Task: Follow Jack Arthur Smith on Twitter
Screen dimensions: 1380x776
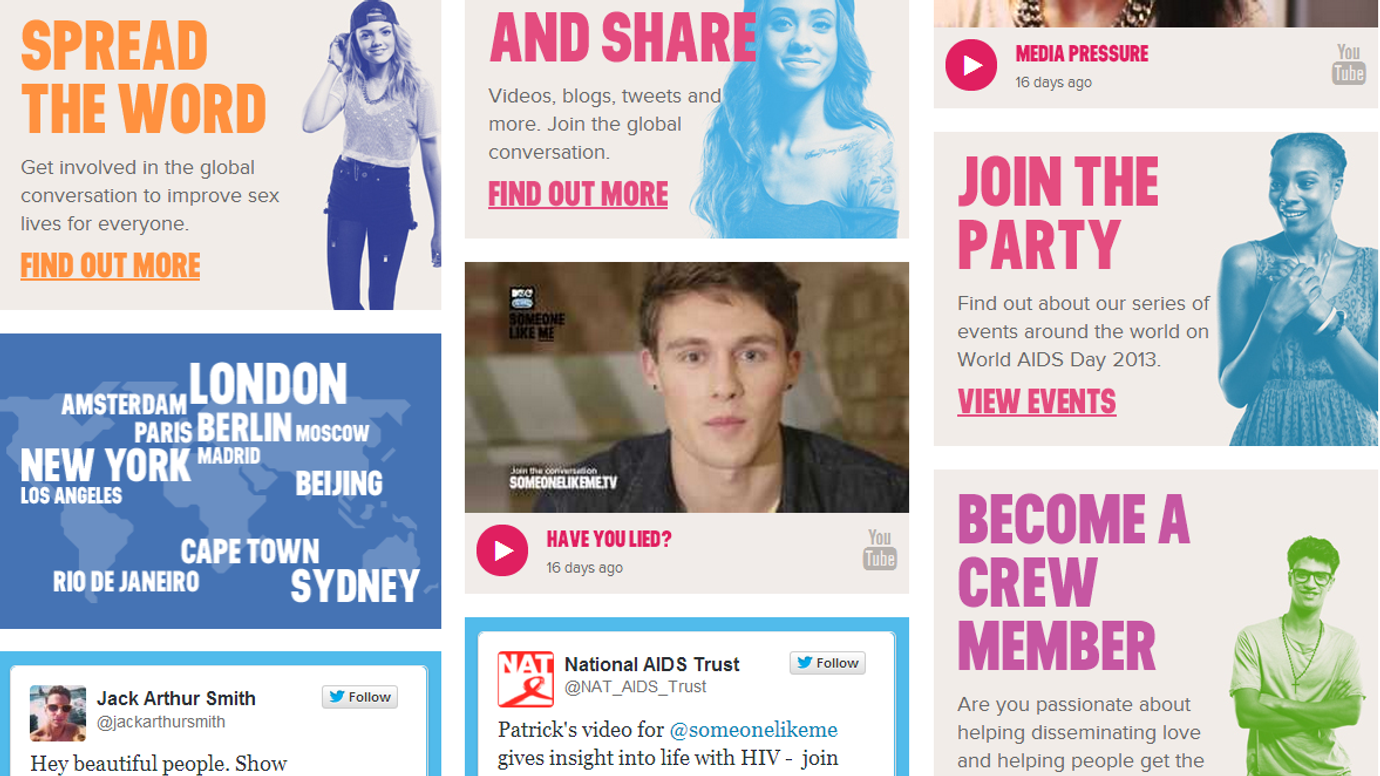Action: [x=360, y=697]
